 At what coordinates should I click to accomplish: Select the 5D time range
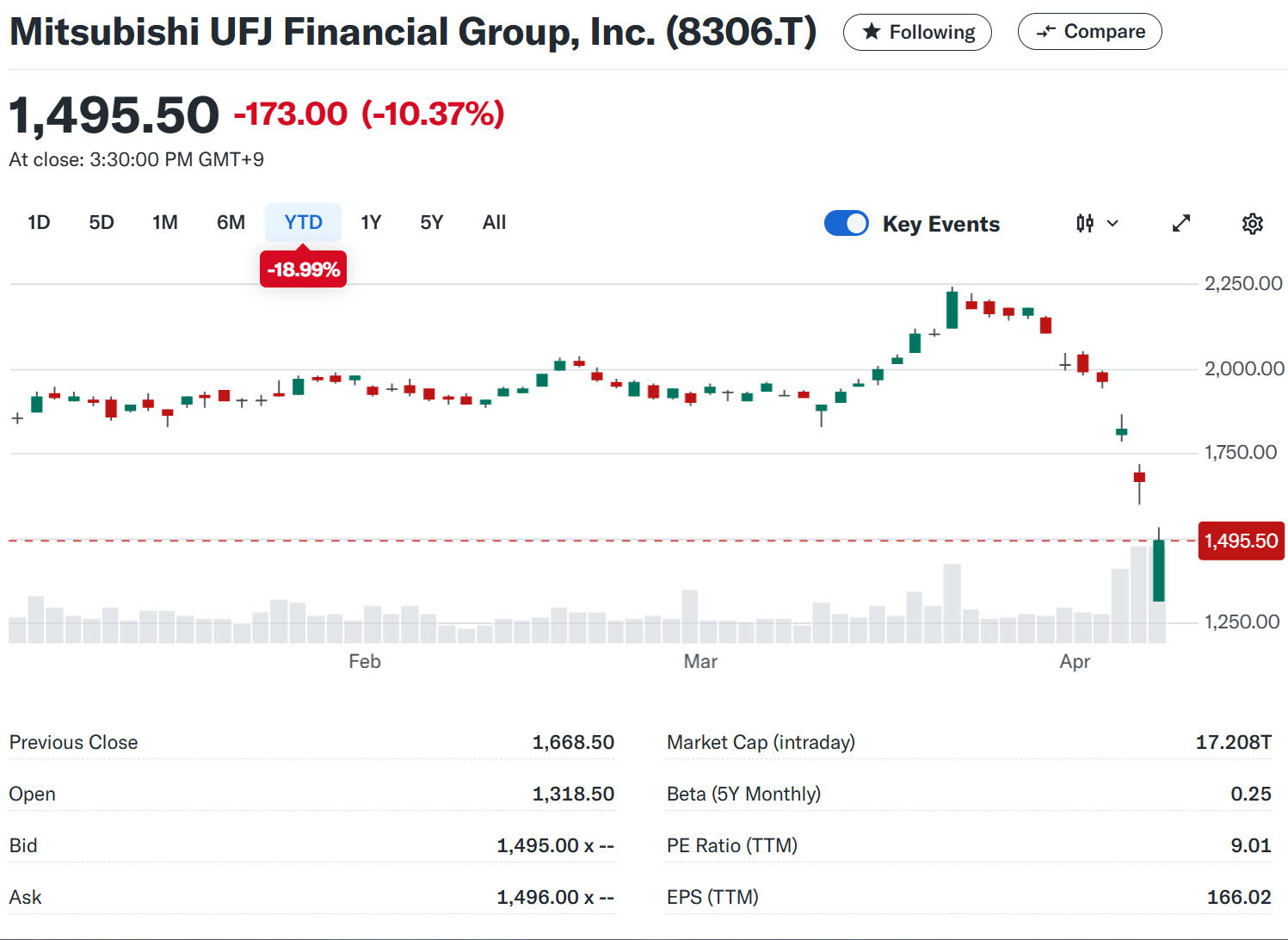pyautogui.click(x=102, y=222)
